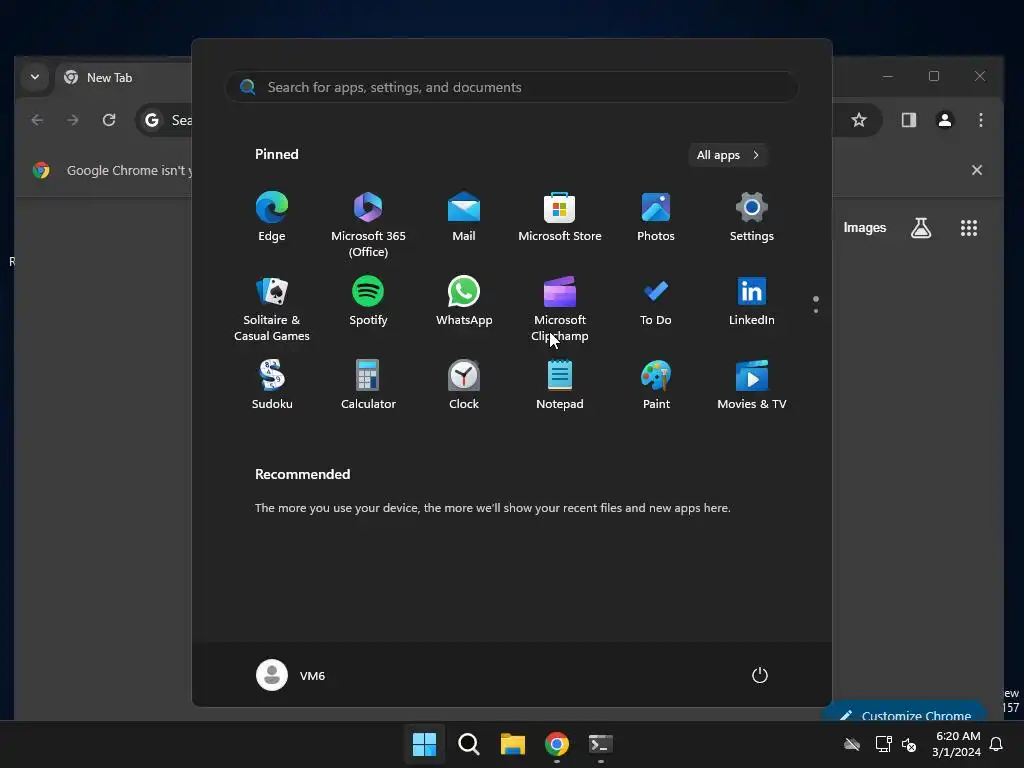Click the Google G icon in address bar
1024x768 pixels.
coord(152,120)
